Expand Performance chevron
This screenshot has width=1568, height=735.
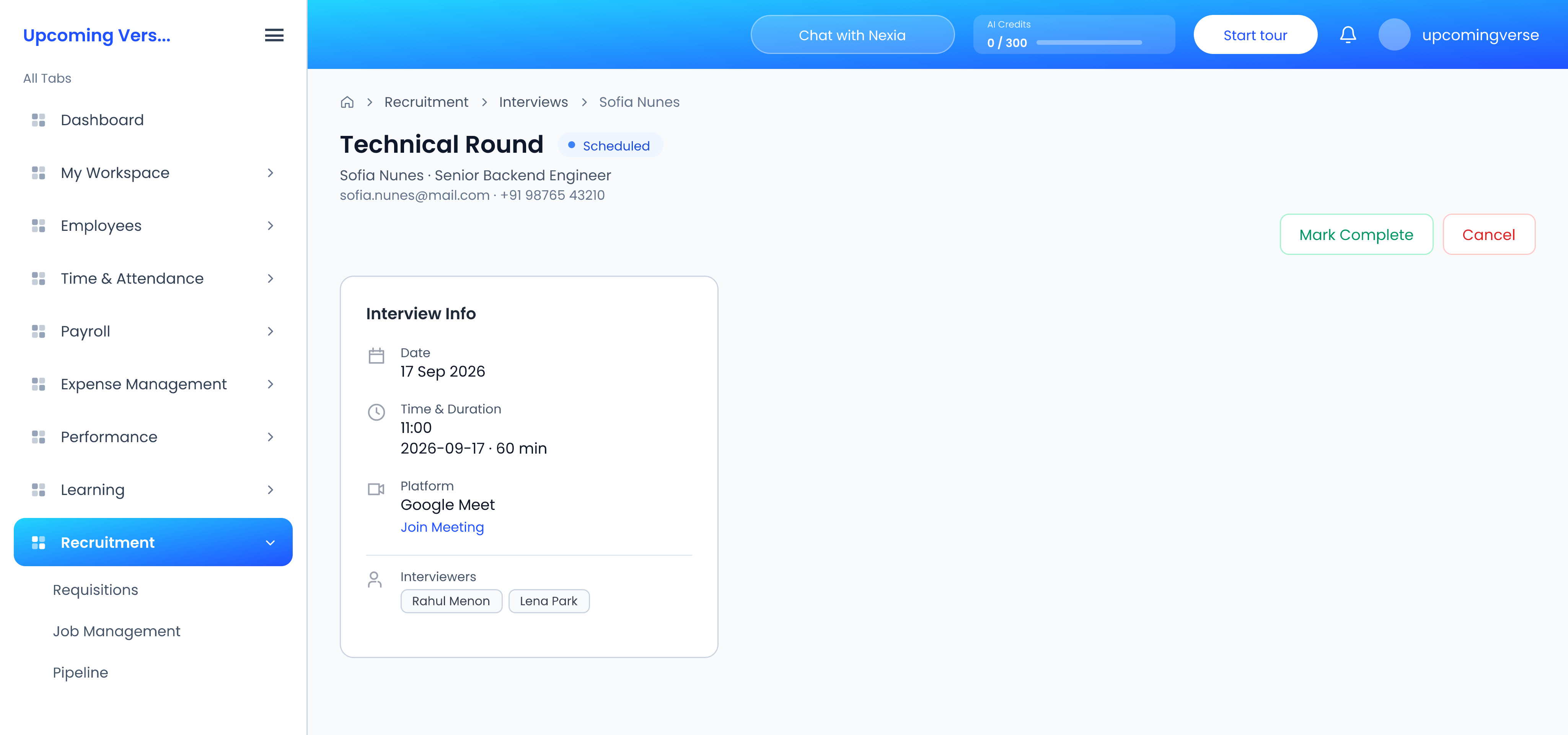[x=270, y=437]
